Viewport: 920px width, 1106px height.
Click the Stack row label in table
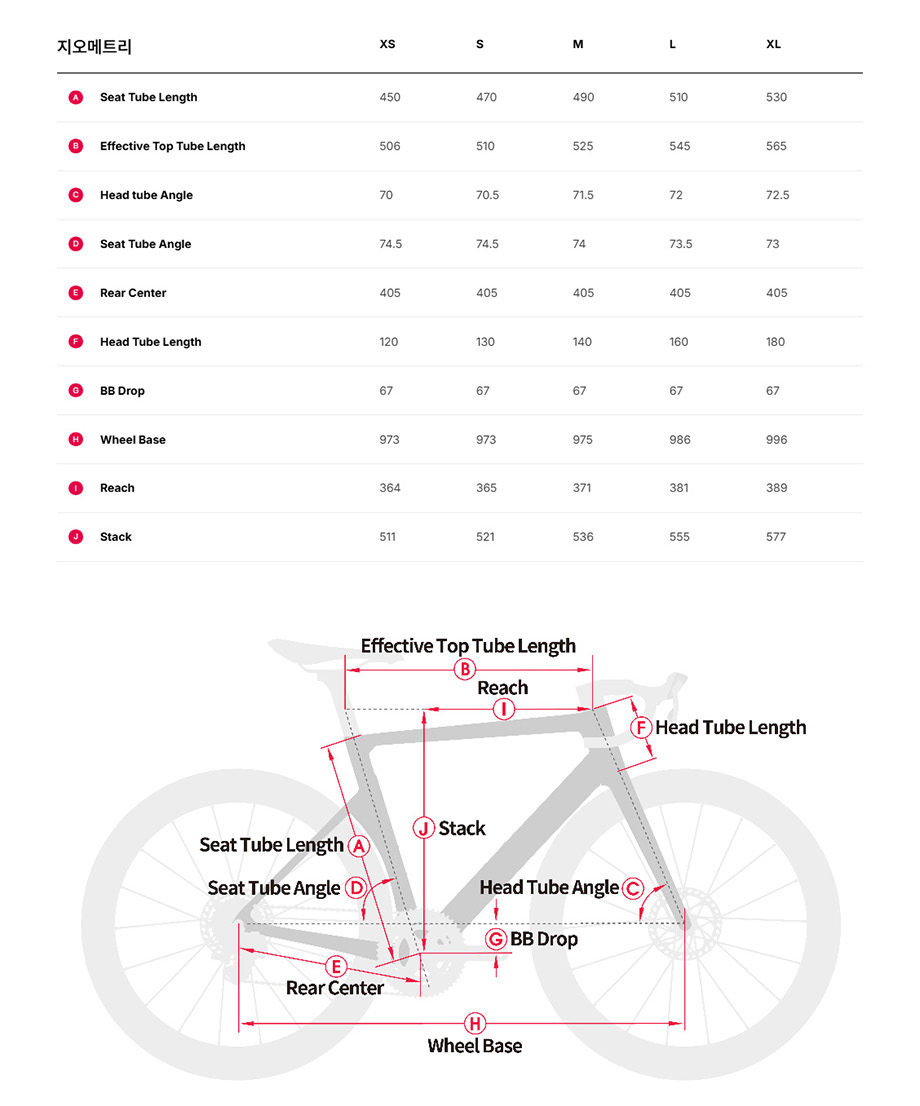(116, 537)
